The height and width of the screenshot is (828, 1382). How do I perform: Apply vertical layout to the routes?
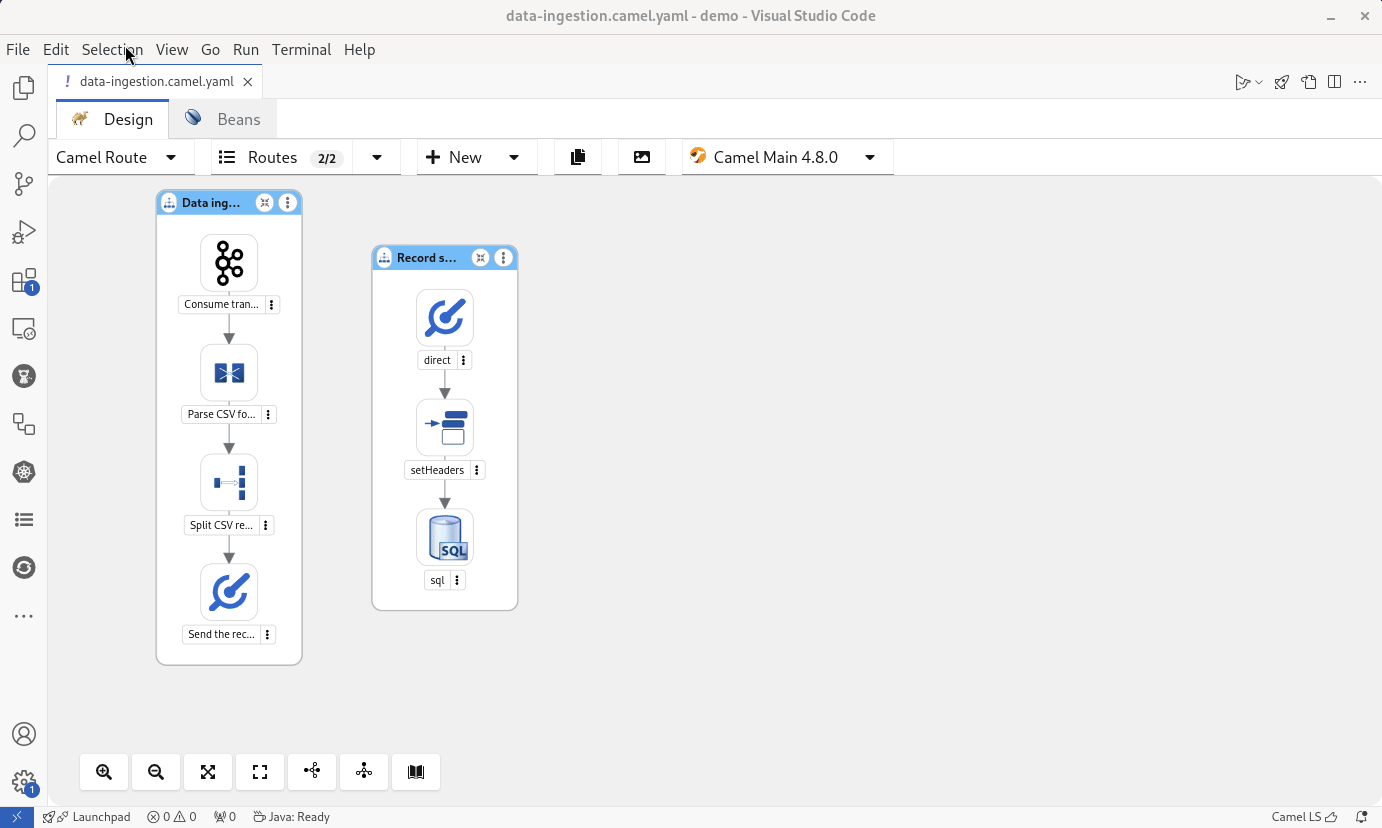click(364, 771)
